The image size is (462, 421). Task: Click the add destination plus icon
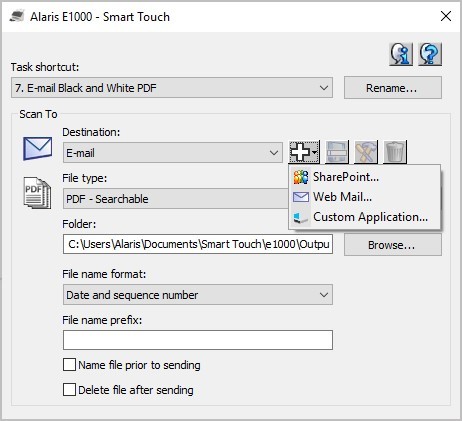tap(304, 152)
